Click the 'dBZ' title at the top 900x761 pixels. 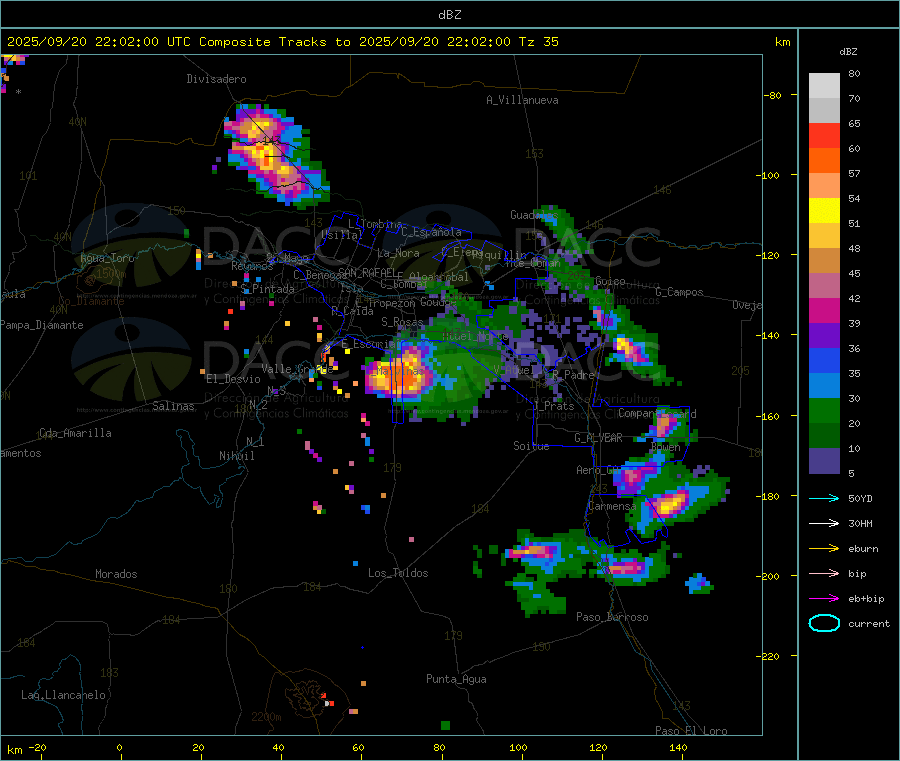tap(449, 15)
